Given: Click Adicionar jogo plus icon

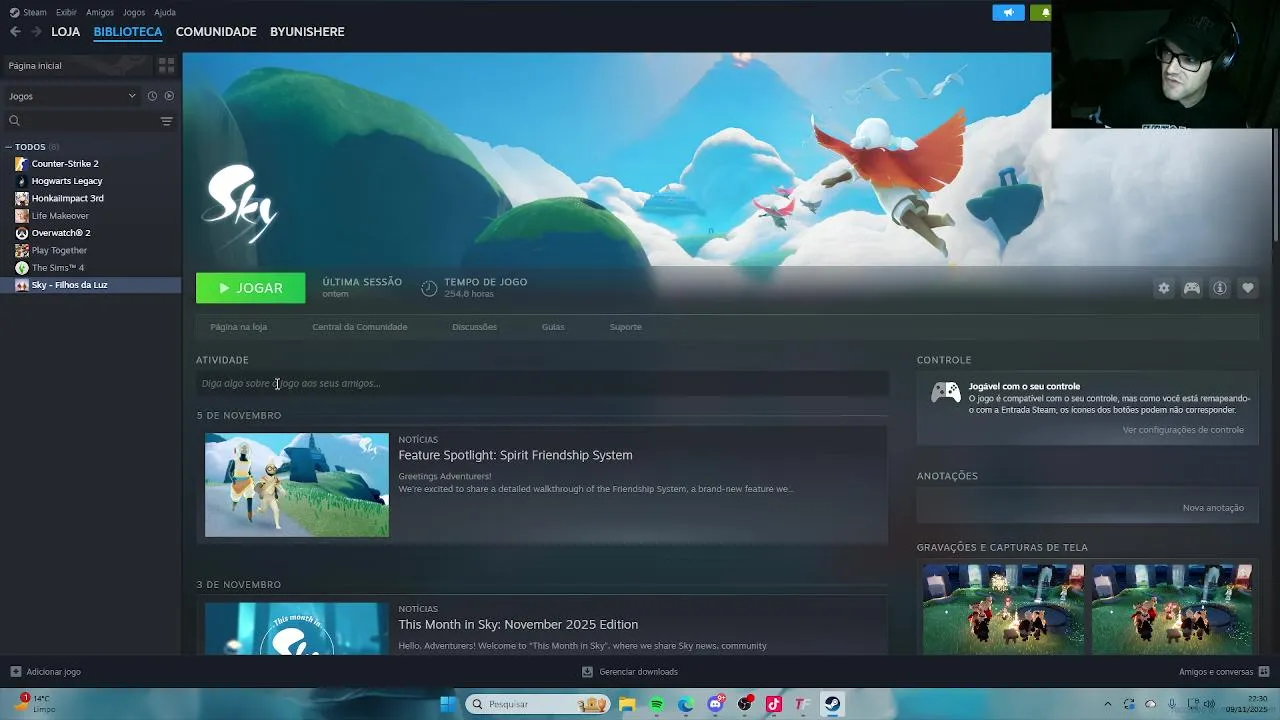Looking at the screenshot, I should pyautogui.click(x=15, y=672).
